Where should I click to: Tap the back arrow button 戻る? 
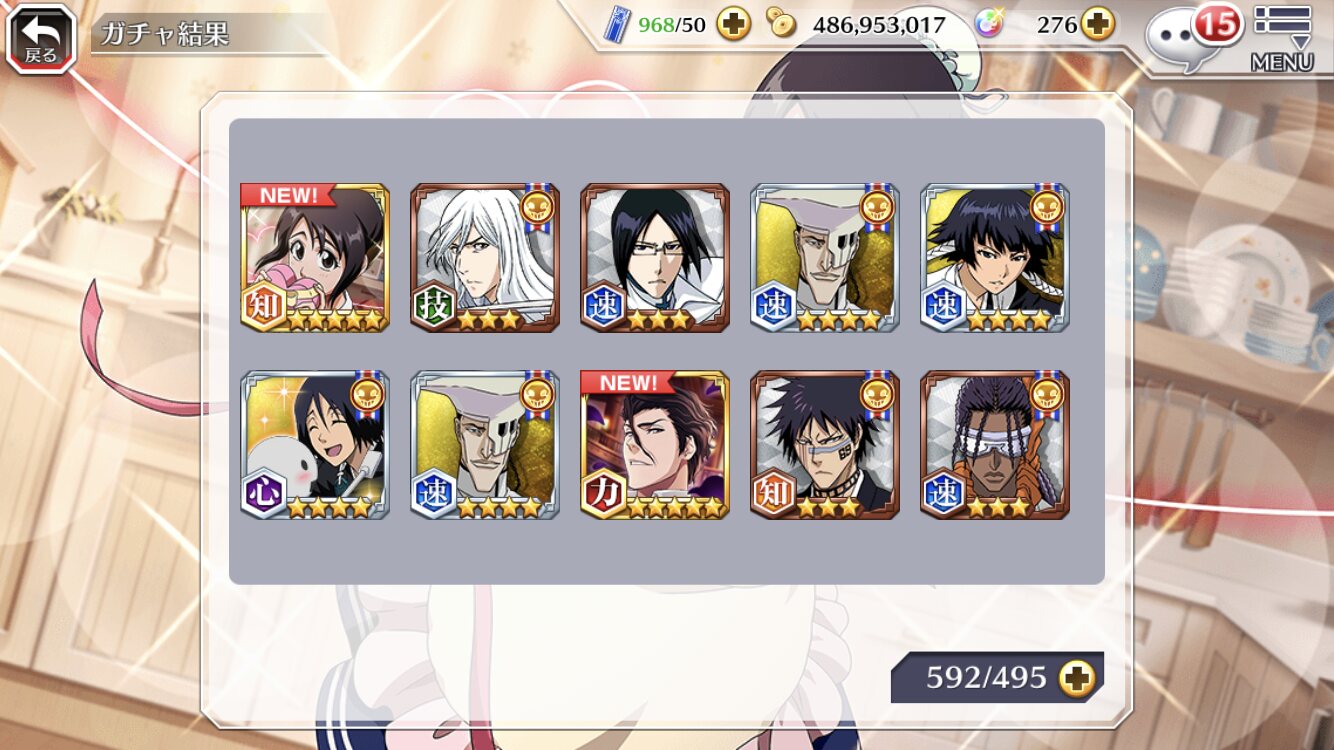point(41,39)
